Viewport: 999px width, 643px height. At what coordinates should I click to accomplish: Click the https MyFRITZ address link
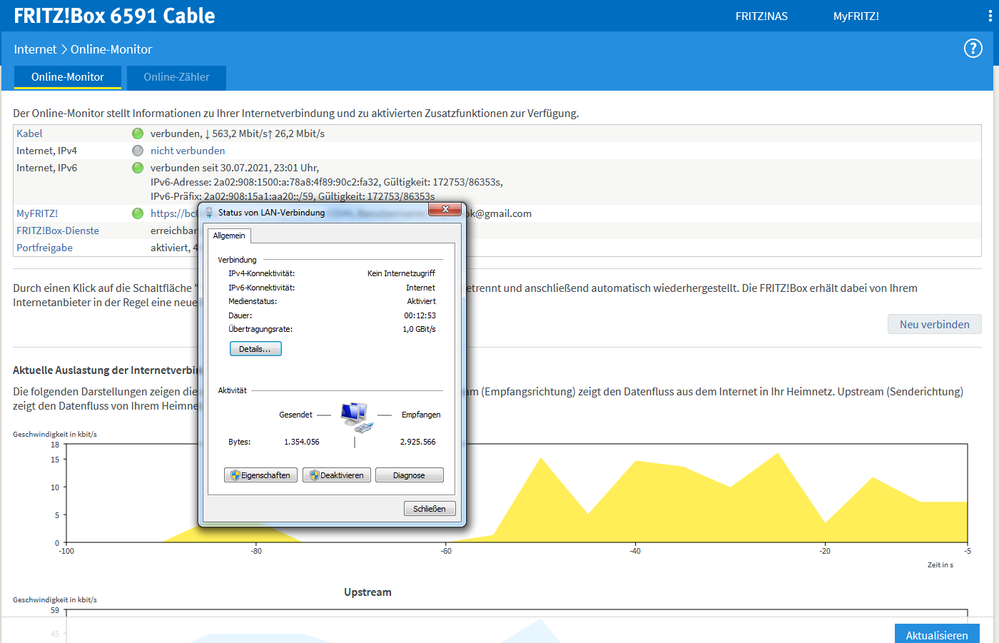174,213
